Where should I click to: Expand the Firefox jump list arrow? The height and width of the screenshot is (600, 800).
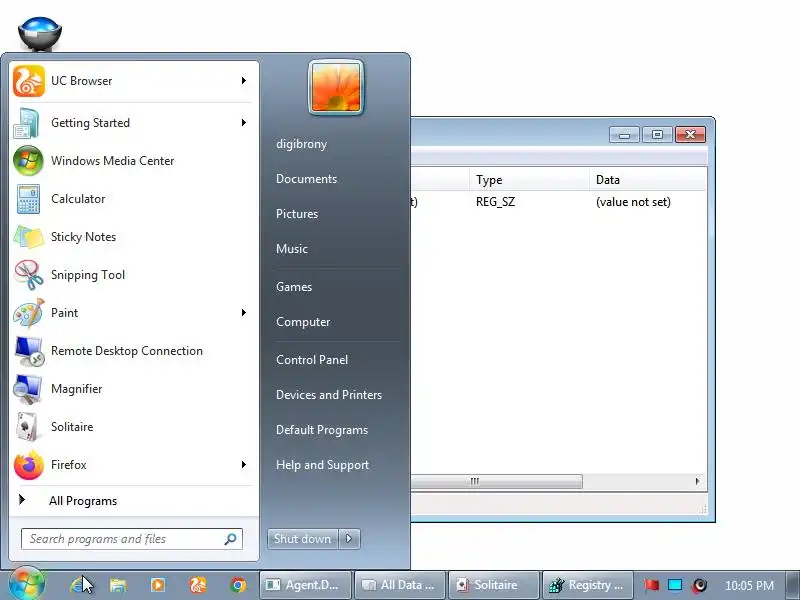coord(244,464)
